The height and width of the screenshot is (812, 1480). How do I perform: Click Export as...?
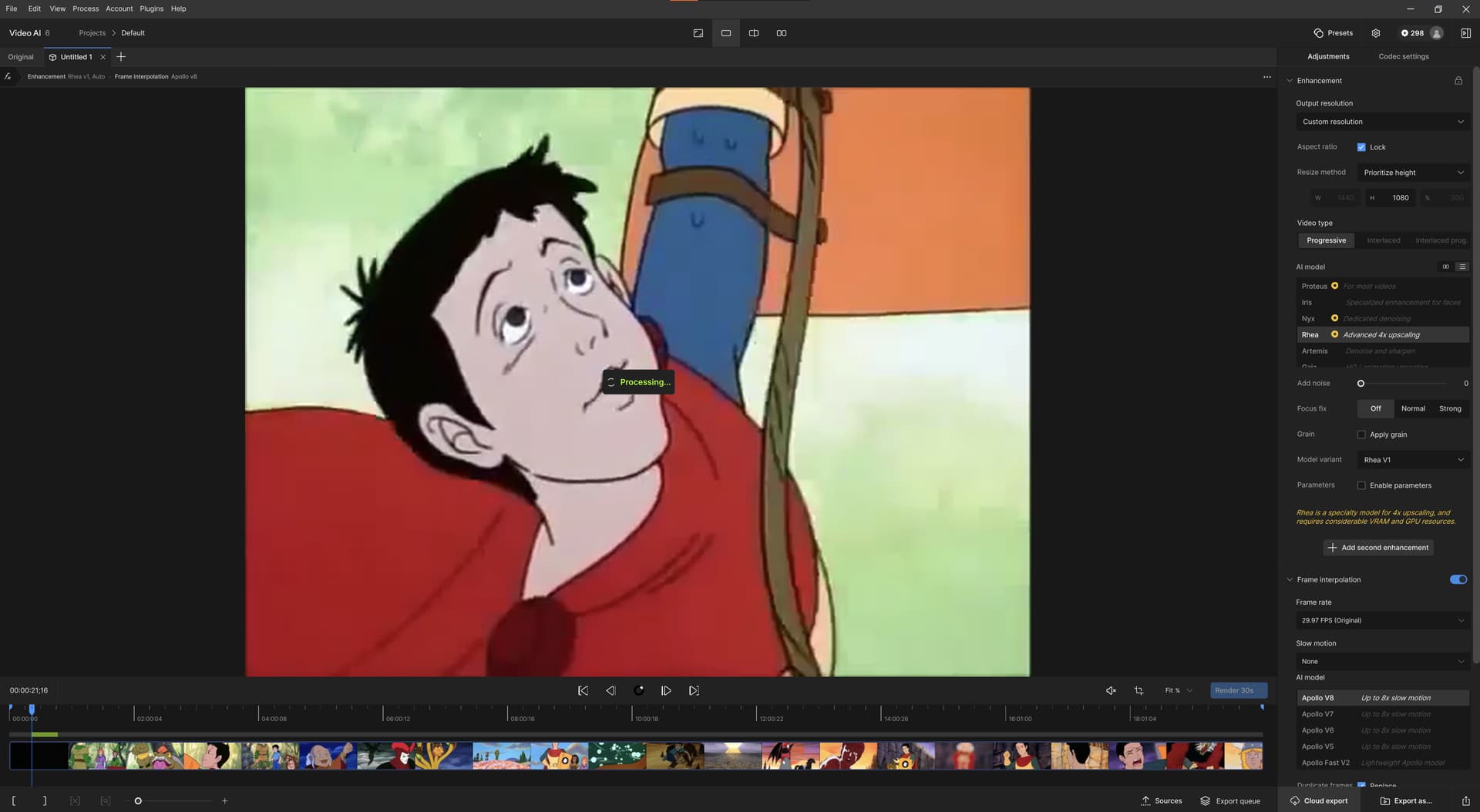click(1406, 801)
